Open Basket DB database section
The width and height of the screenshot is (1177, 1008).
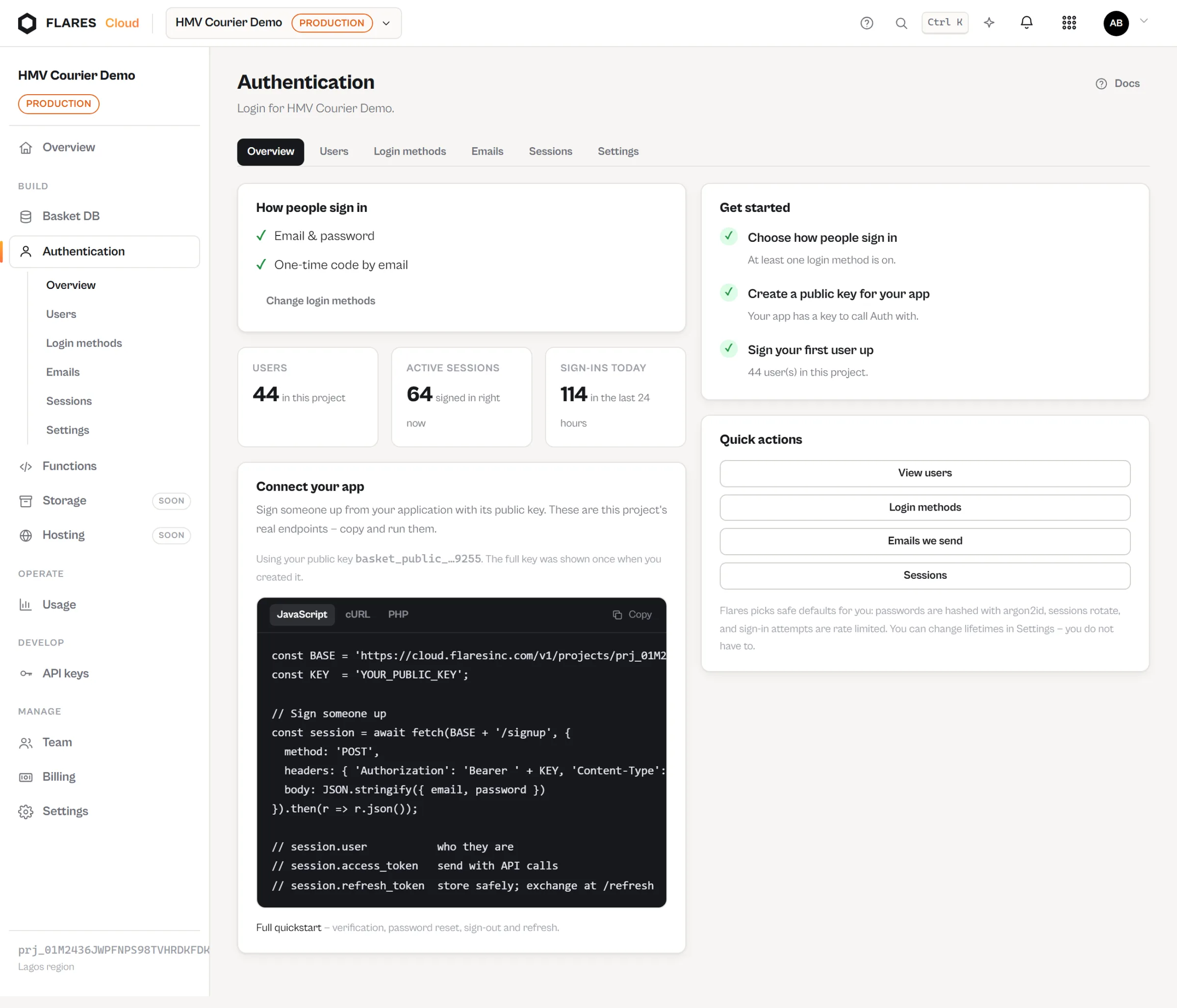104,216
